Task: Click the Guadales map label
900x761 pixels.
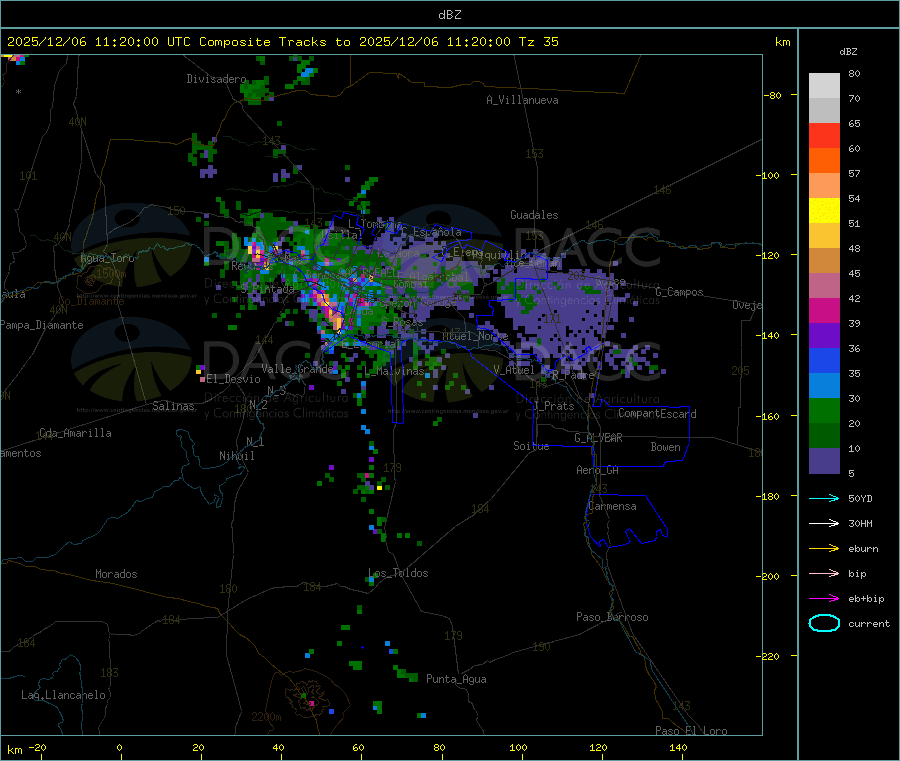Action: click(534, 215)
